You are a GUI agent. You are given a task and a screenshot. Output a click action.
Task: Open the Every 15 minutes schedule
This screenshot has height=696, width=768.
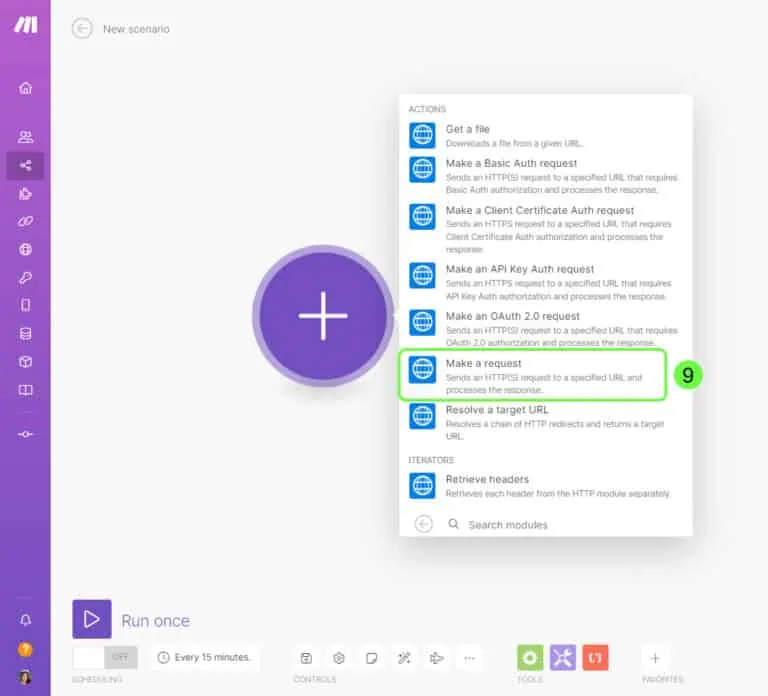click(204, 657)
